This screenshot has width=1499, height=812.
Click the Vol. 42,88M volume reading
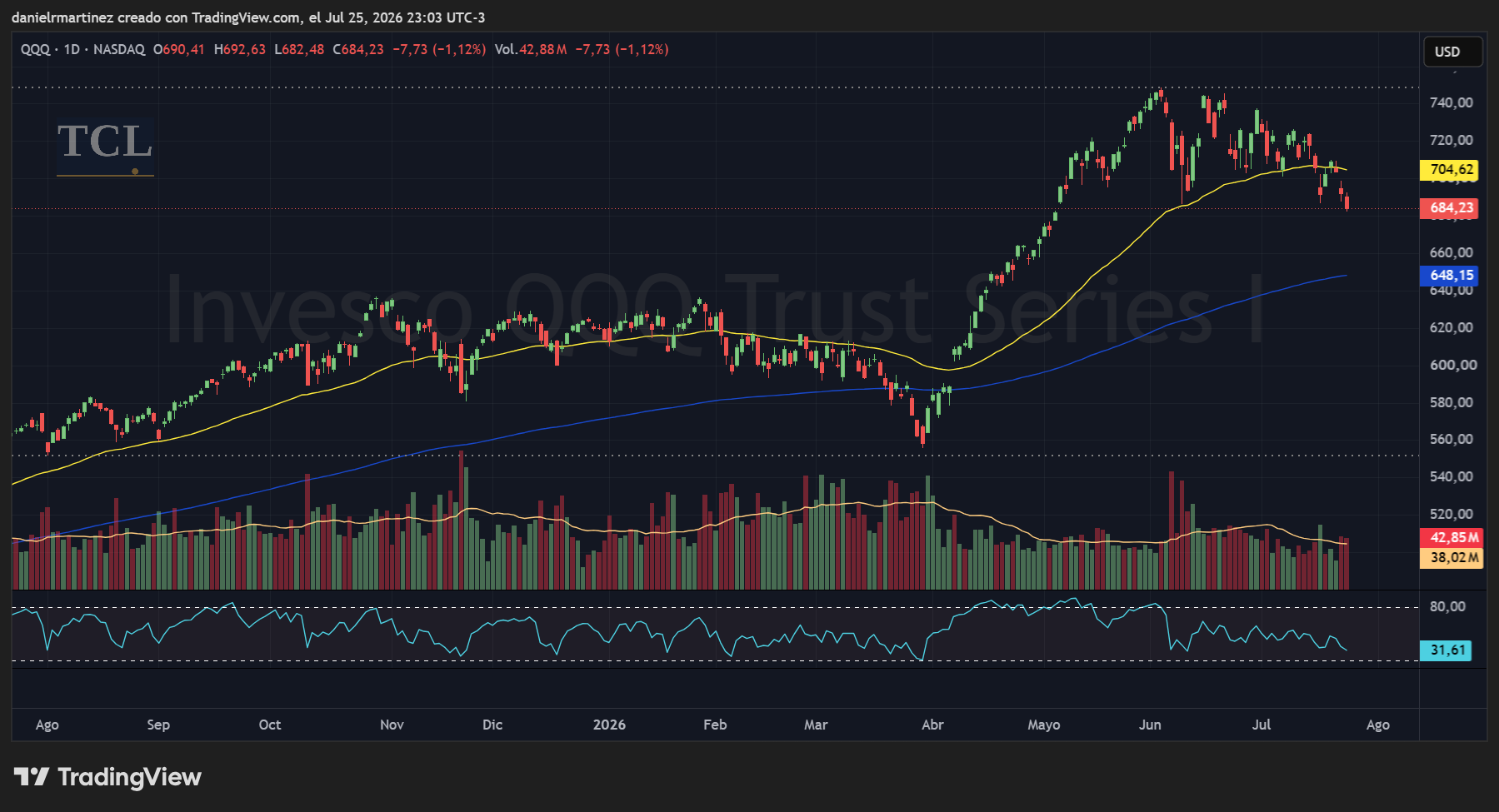(531, 49)
